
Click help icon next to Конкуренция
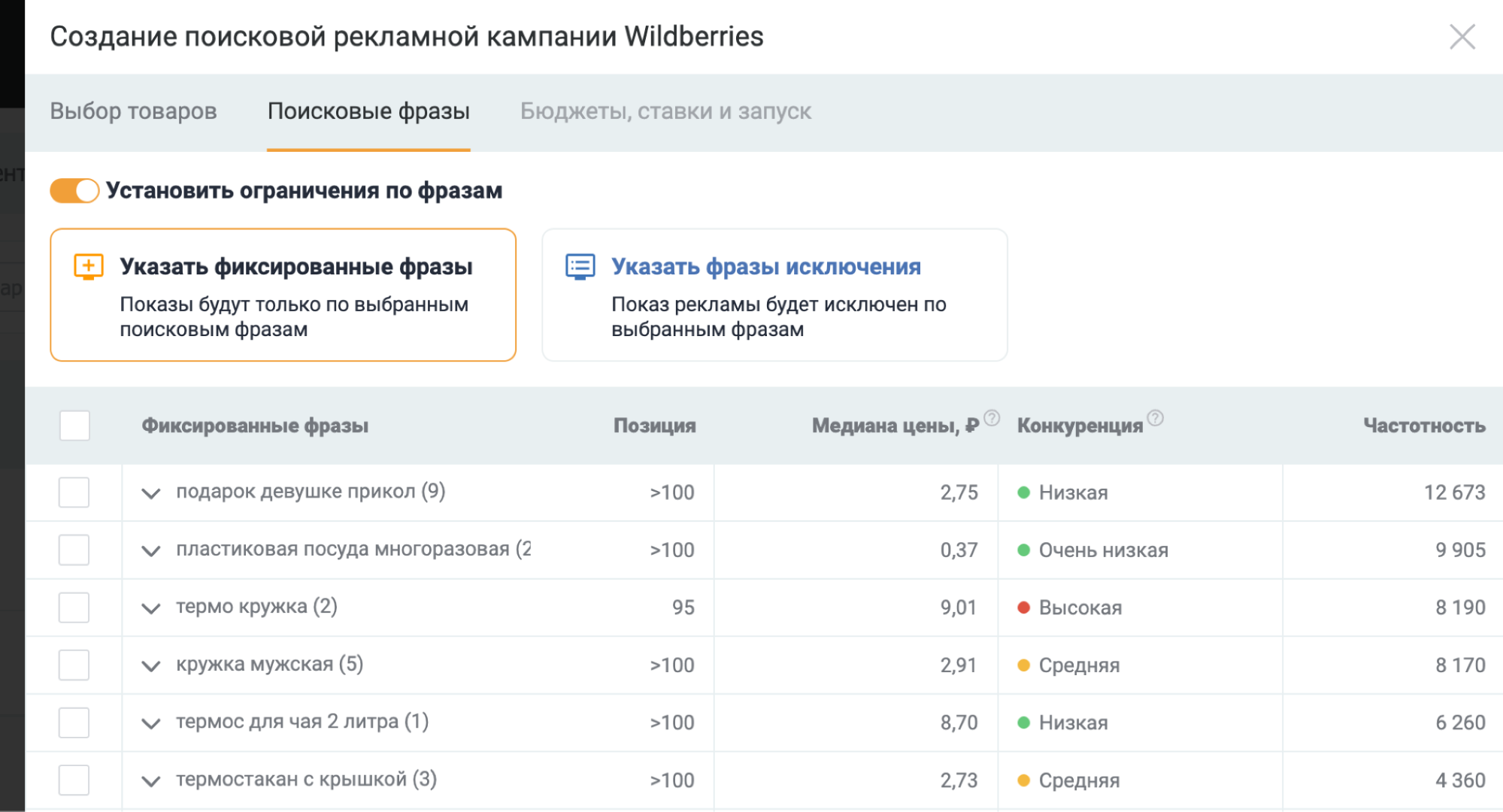point(1156,418)
